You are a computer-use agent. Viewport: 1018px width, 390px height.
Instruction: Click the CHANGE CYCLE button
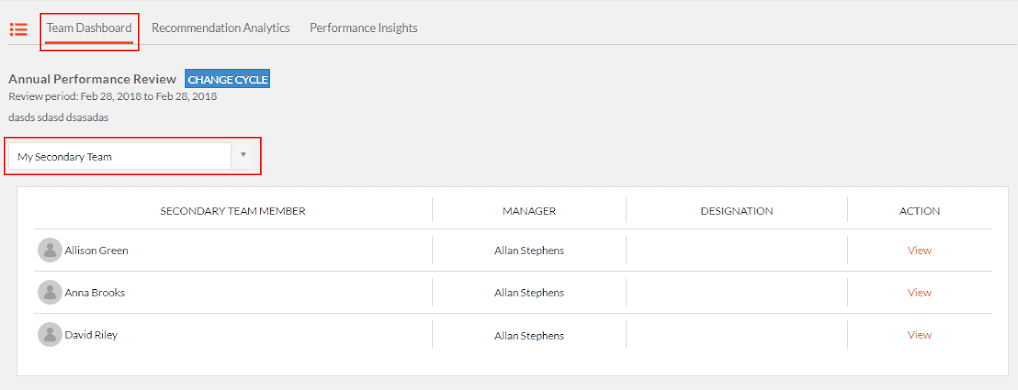click(227, 79)
